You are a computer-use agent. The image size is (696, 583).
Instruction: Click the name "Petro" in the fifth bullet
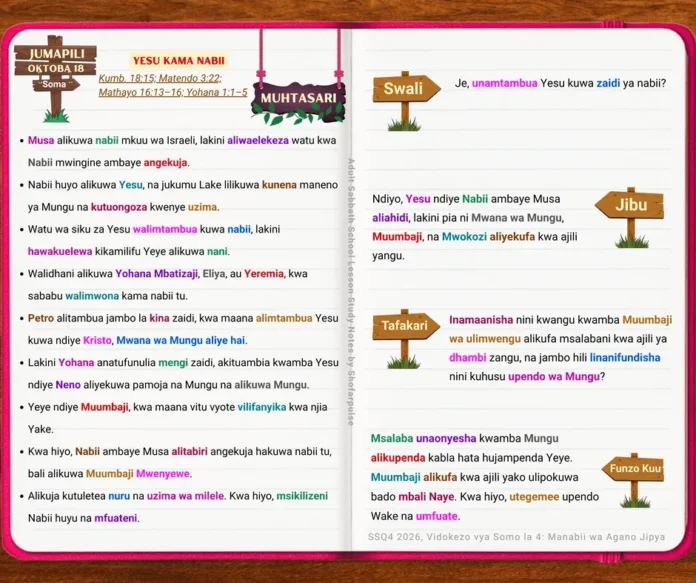[x=41, y=318]
